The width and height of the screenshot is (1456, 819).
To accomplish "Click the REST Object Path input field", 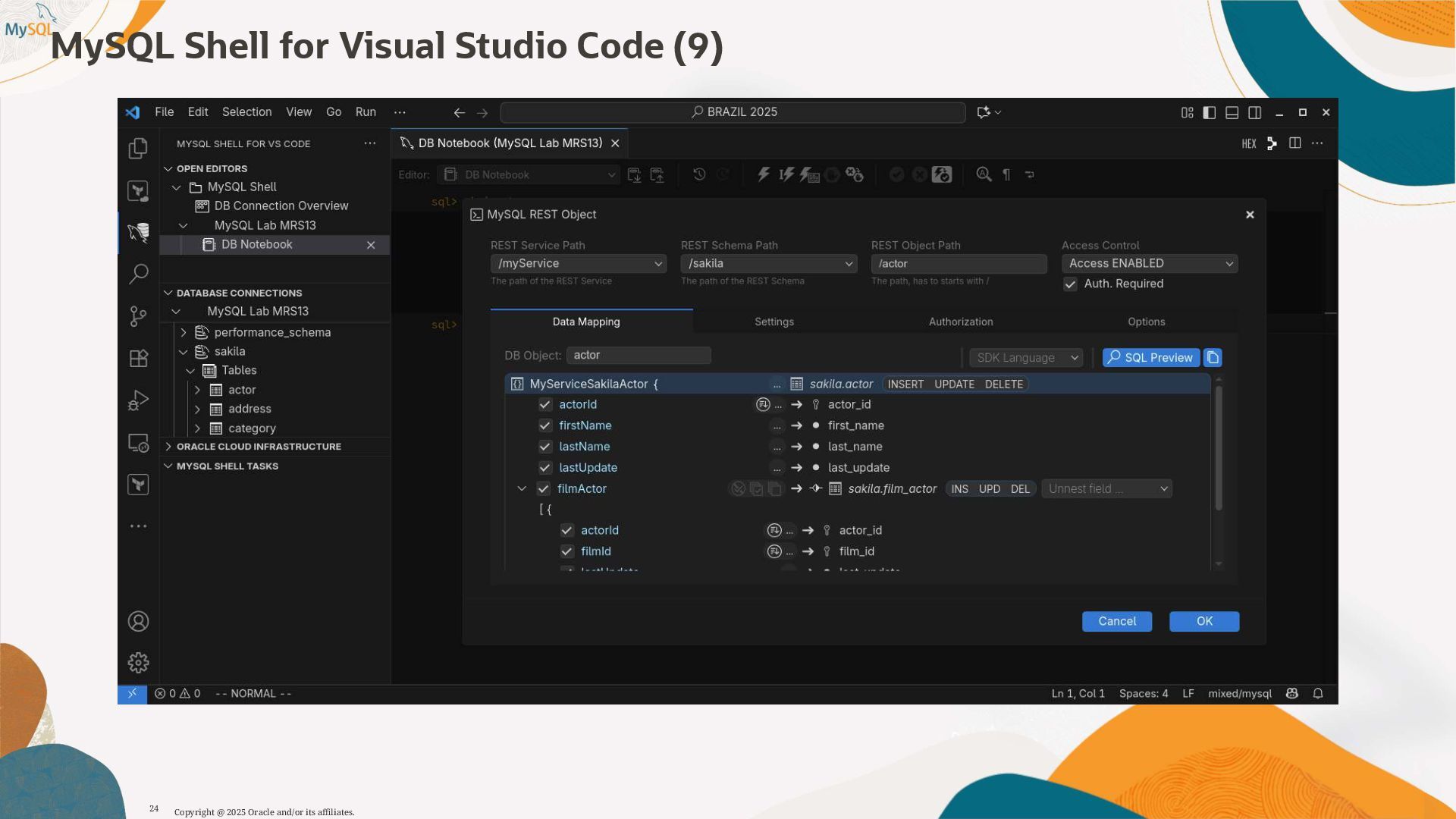I will [959, 263].
